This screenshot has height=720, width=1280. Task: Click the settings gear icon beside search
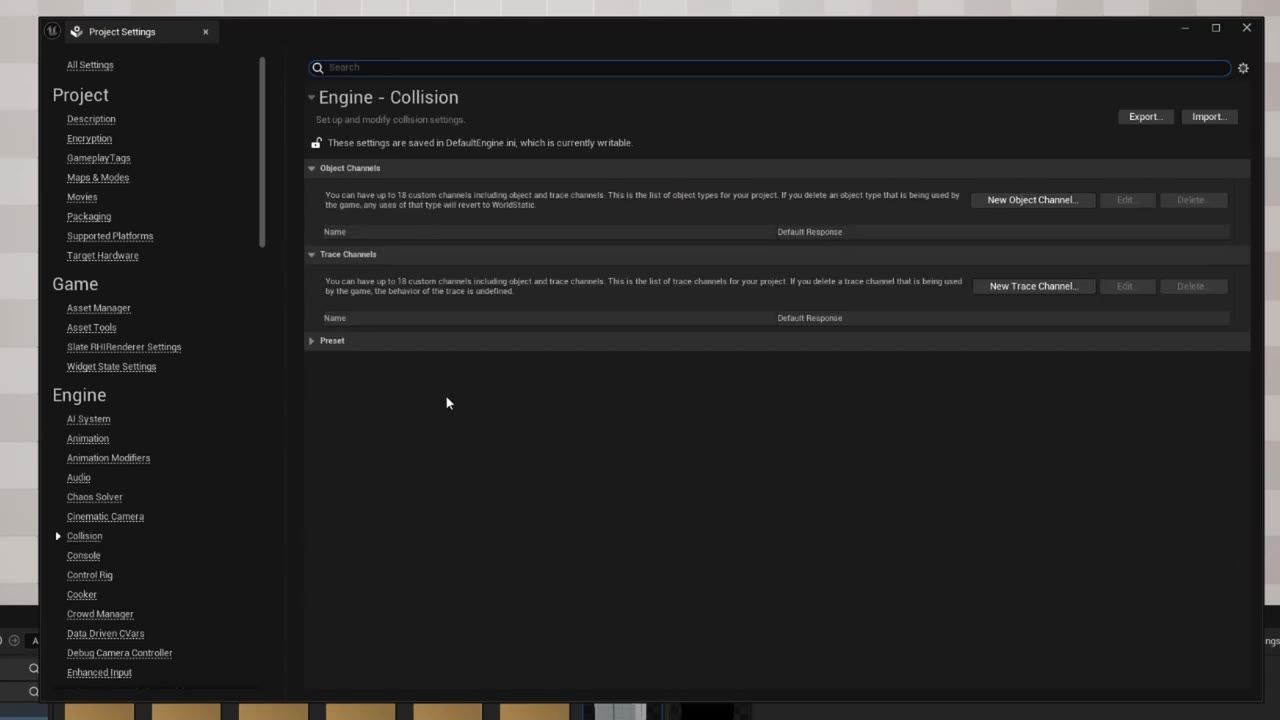(x=1243, y=68)
